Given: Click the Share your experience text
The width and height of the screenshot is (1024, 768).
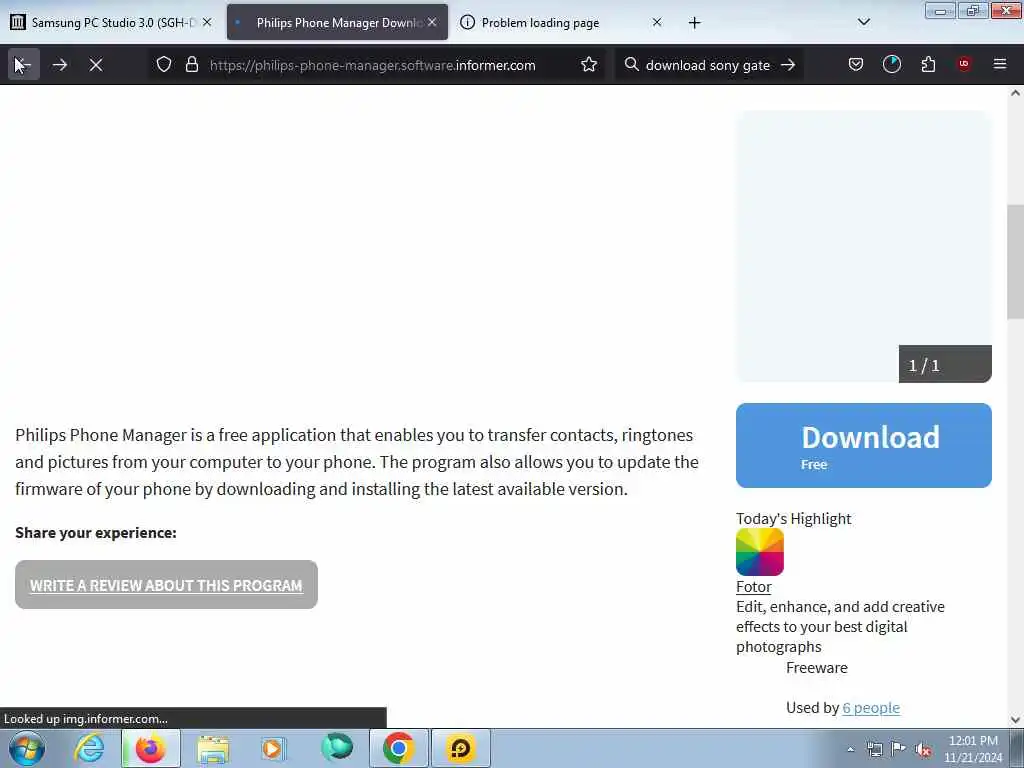Looking at the screenshot, I should 96,533.
